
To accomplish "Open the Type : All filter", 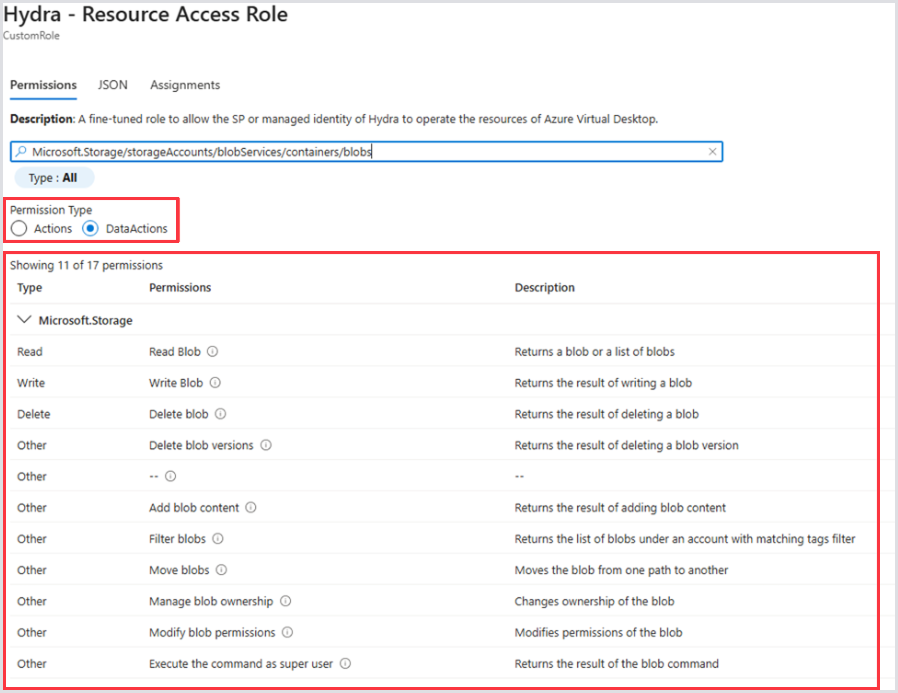I will pos(53,178).
